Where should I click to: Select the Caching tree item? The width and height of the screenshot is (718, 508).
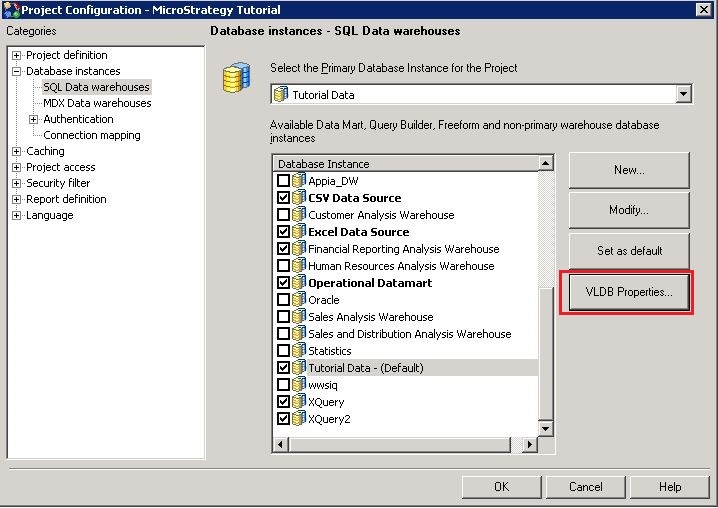point(45,151)
